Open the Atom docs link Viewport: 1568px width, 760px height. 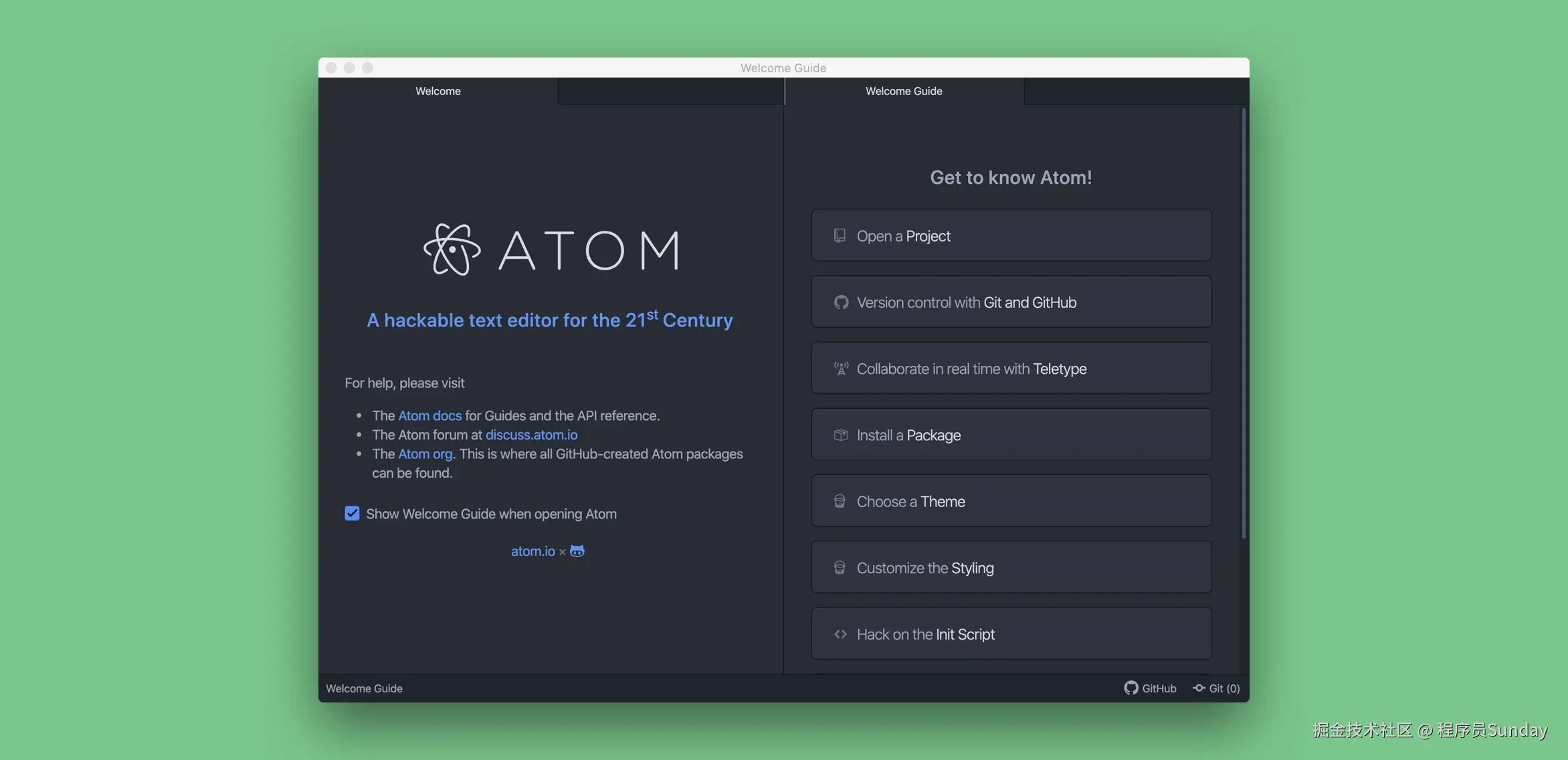coord(429,415)
